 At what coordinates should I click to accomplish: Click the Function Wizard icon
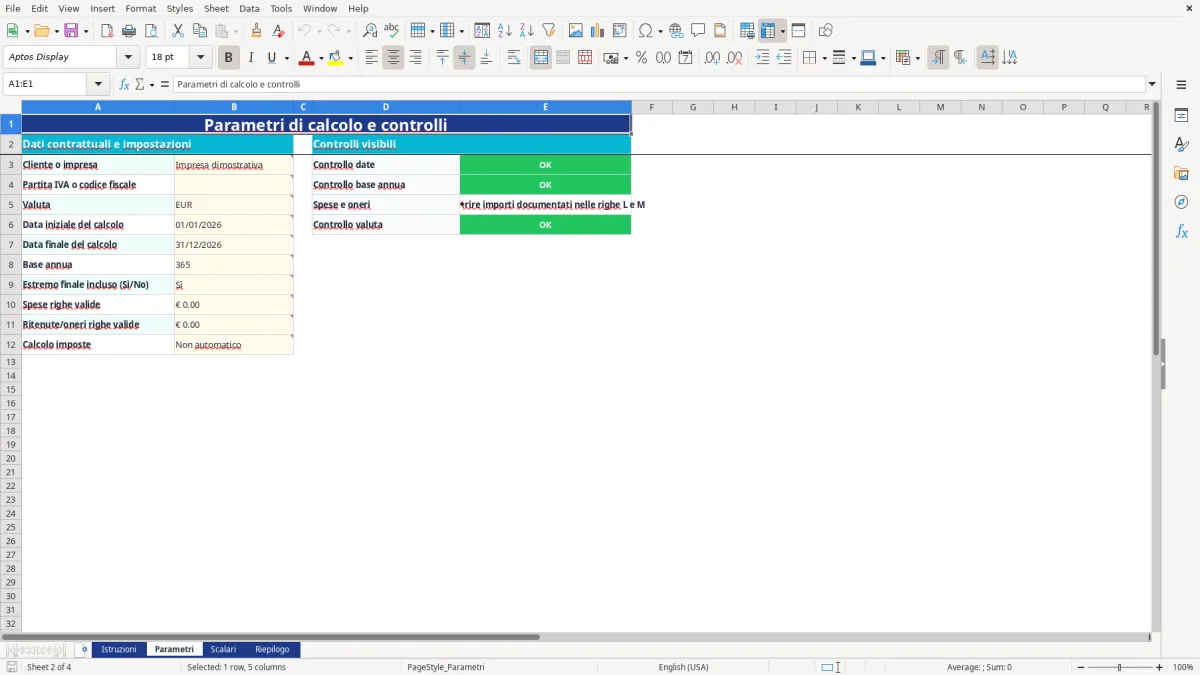pyautogui.click(x=124, y=84)
